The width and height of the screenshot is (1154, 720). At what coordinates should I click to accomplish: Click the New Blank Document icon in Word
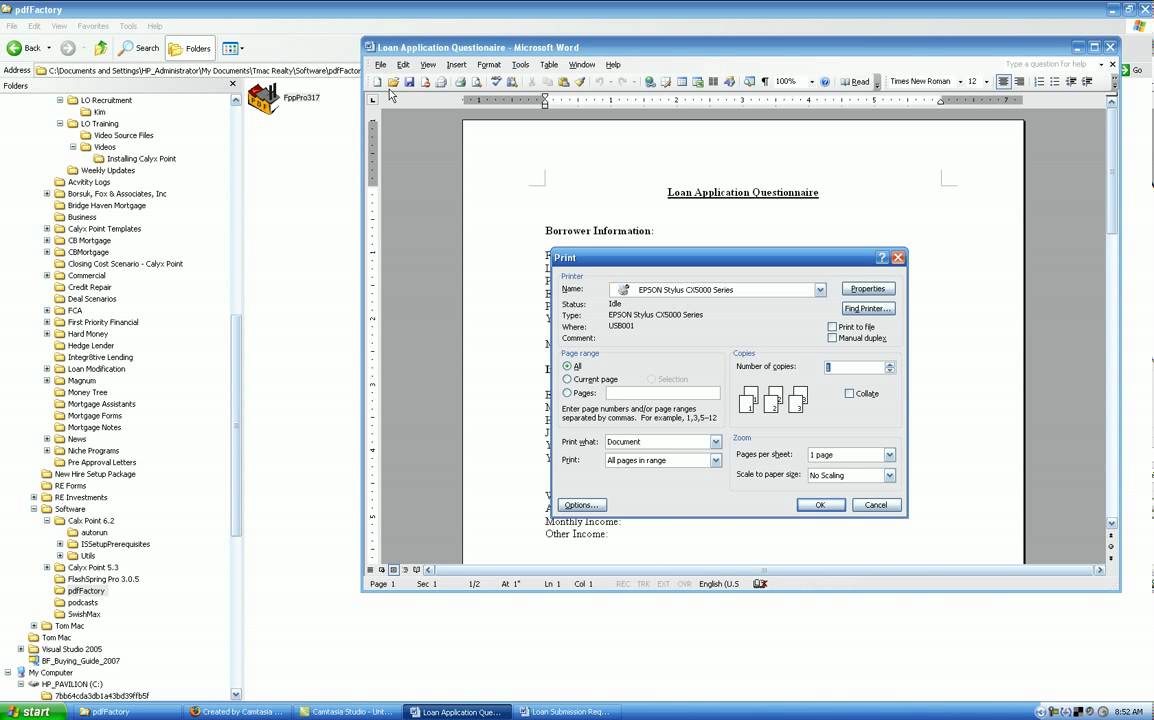[377, 82]
